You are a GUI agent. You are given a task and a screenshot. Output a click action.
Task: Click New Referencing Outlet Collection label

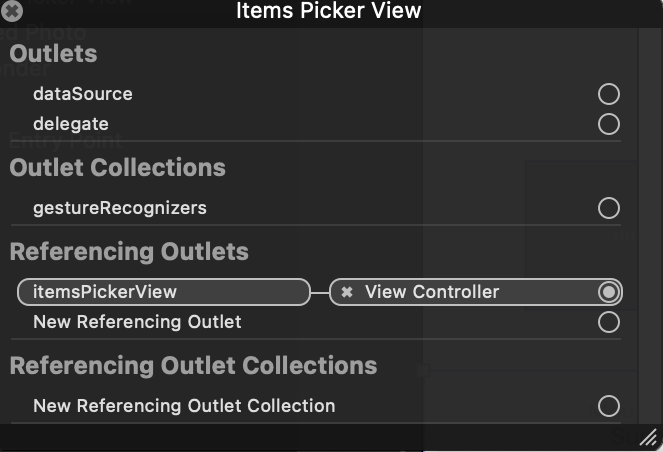(x=184, y=406)
